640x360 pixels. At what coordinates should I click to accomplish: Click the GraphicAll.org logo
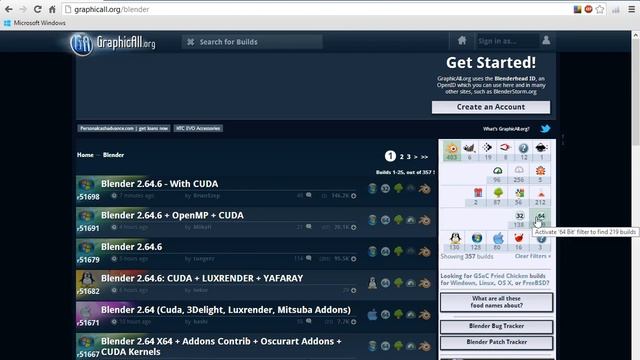tap(113, 43)
